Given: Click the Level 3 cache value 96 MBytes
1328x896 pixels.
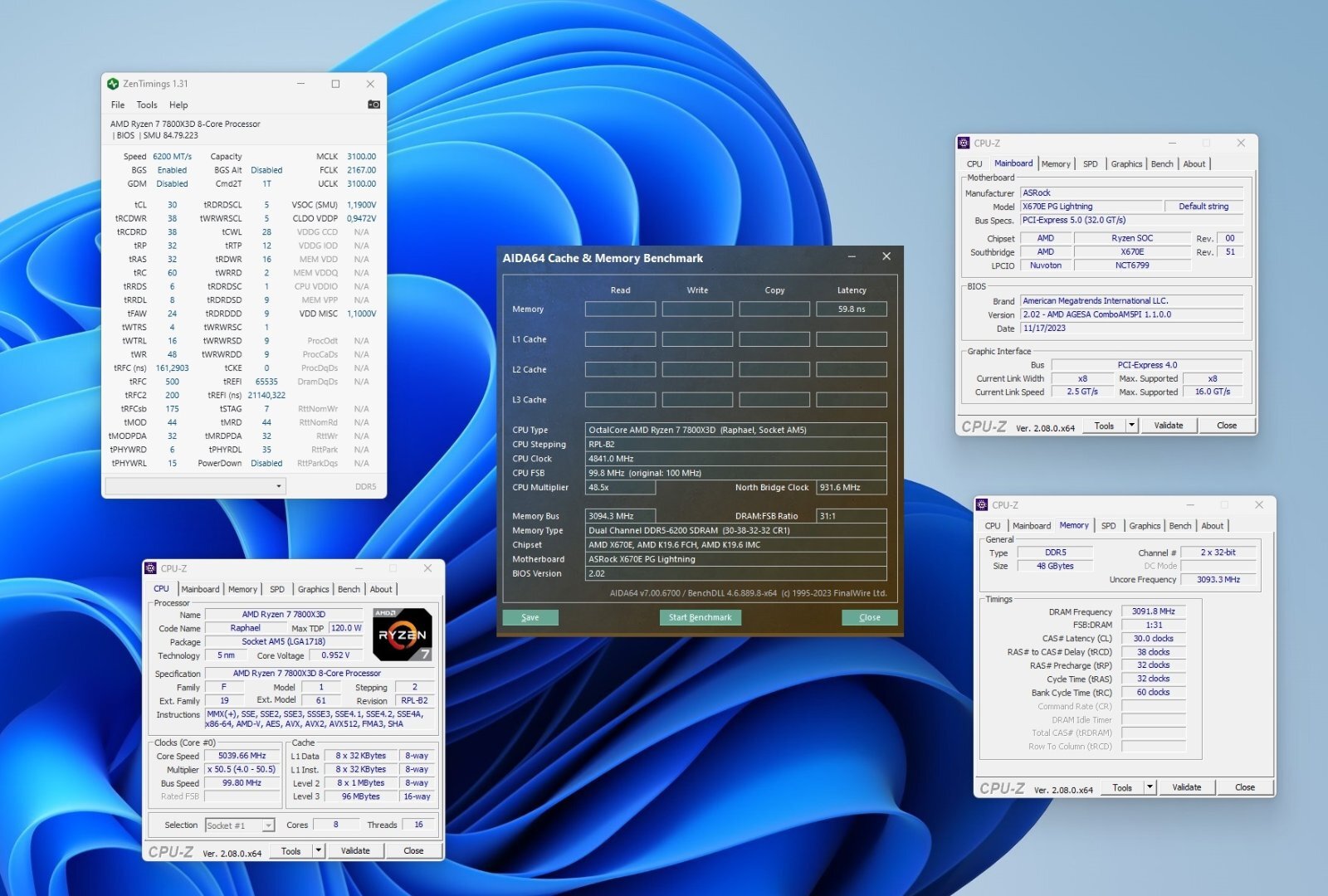Looking at the screenshot, I should point(360,796).
